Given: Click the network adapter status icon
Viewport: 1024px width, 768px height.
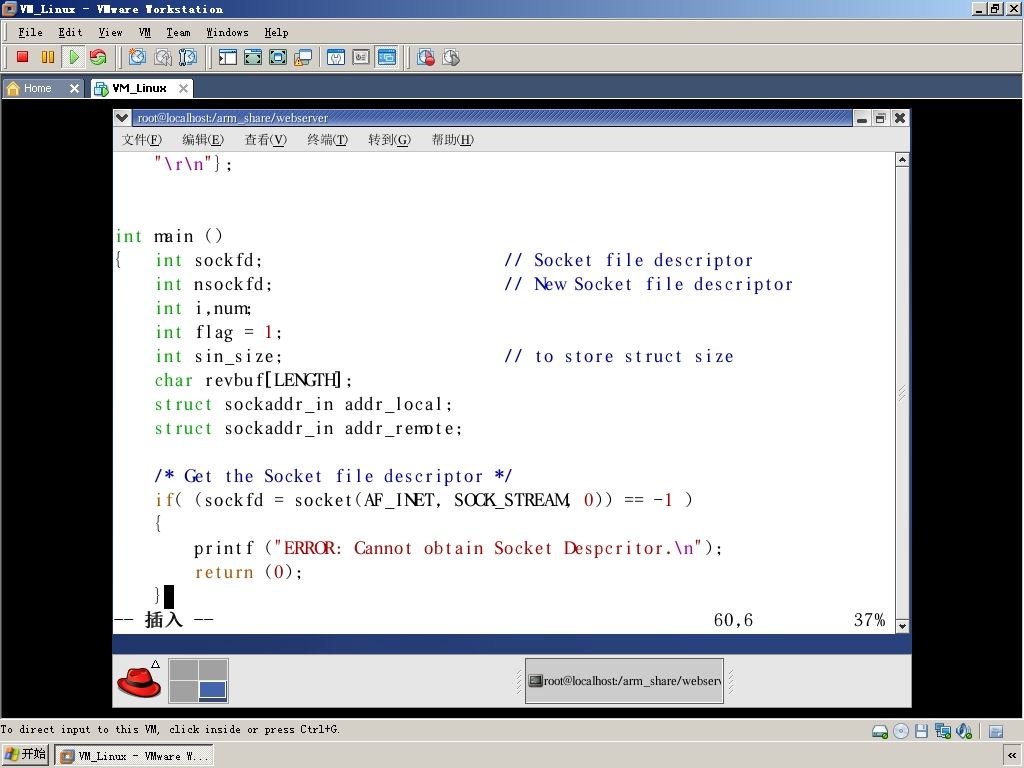Looking at the screenshot, I should (x=942, y=731).
